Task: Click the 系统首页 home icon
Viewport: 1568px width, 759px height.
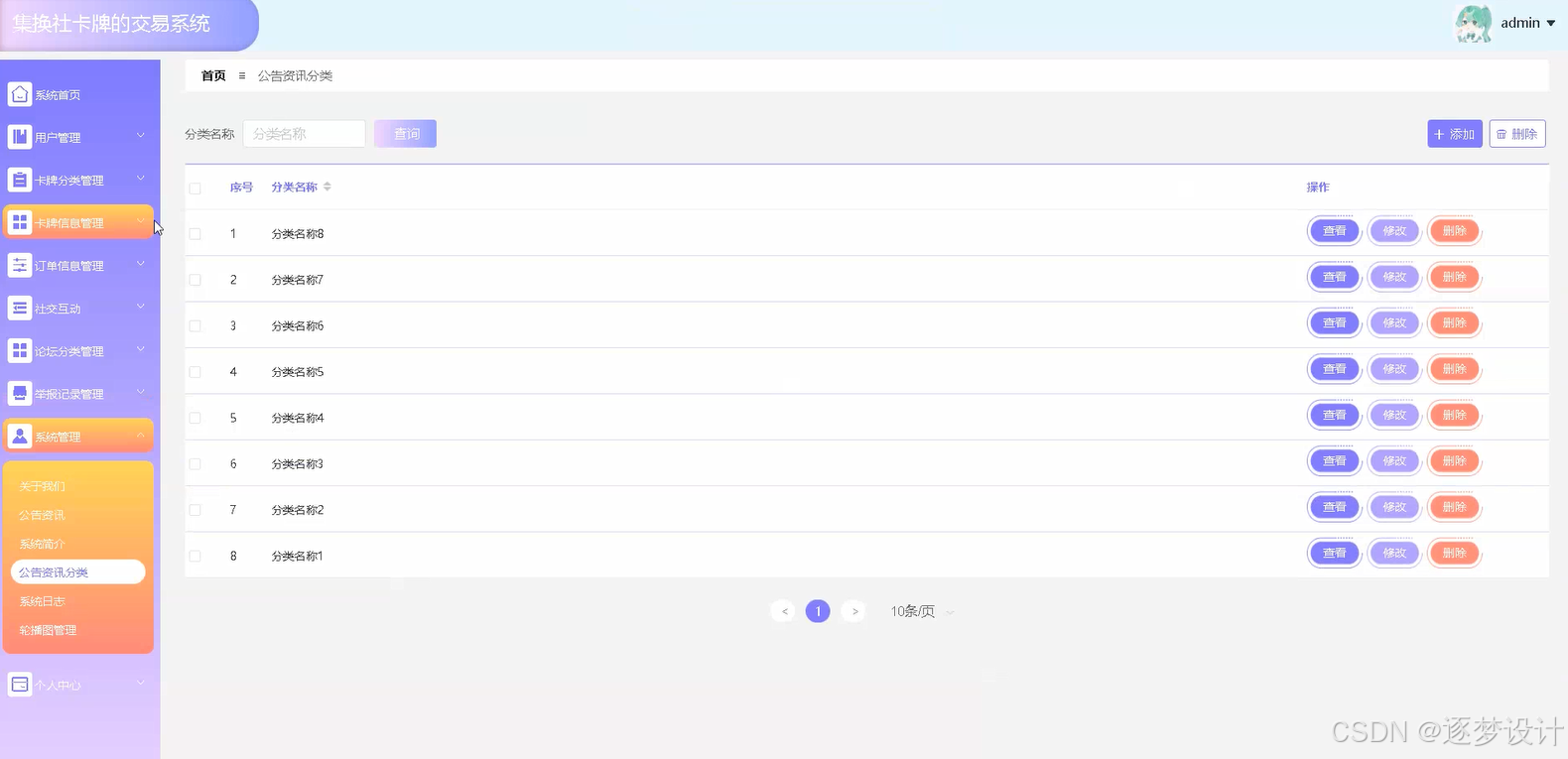Action: point(20,94)
